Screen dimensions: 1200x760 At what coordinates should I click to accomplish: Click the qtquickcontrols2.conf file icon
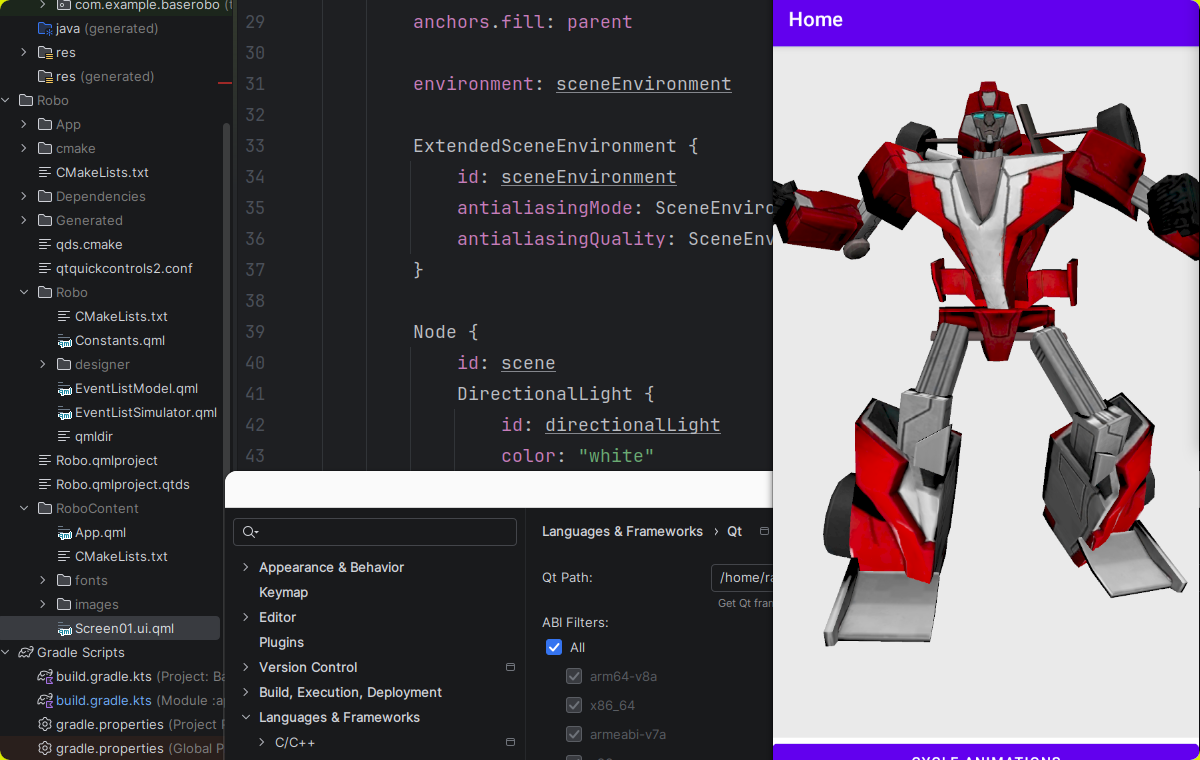click(45, 268)
